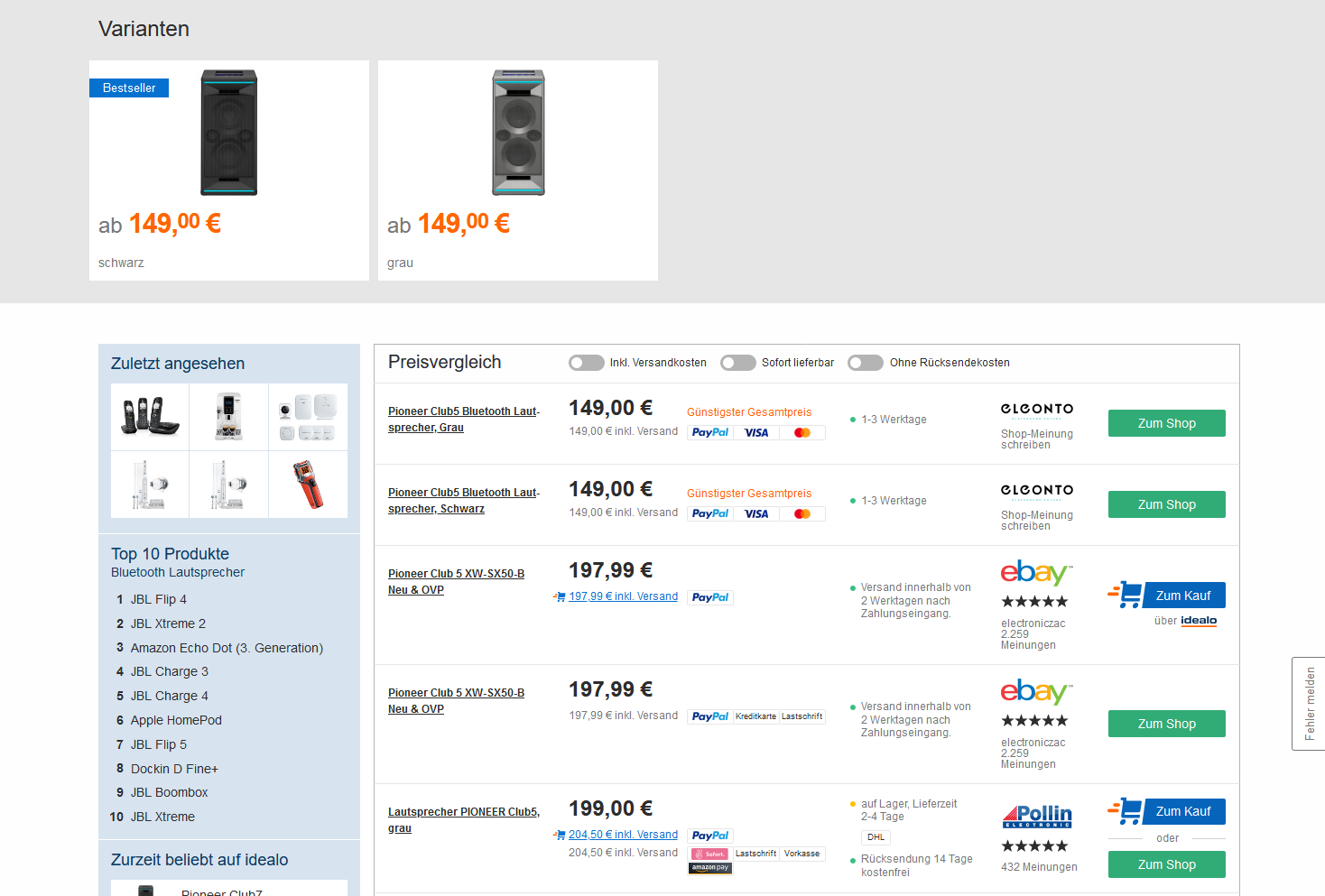Click the eBay logo in third offer
1325x896 pixels.
point(1036,573)
